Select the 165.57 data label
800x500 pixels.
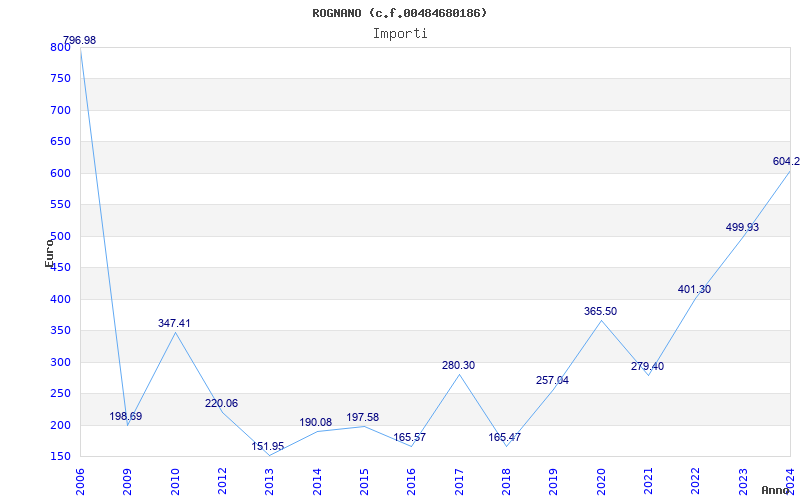[409, 438]
